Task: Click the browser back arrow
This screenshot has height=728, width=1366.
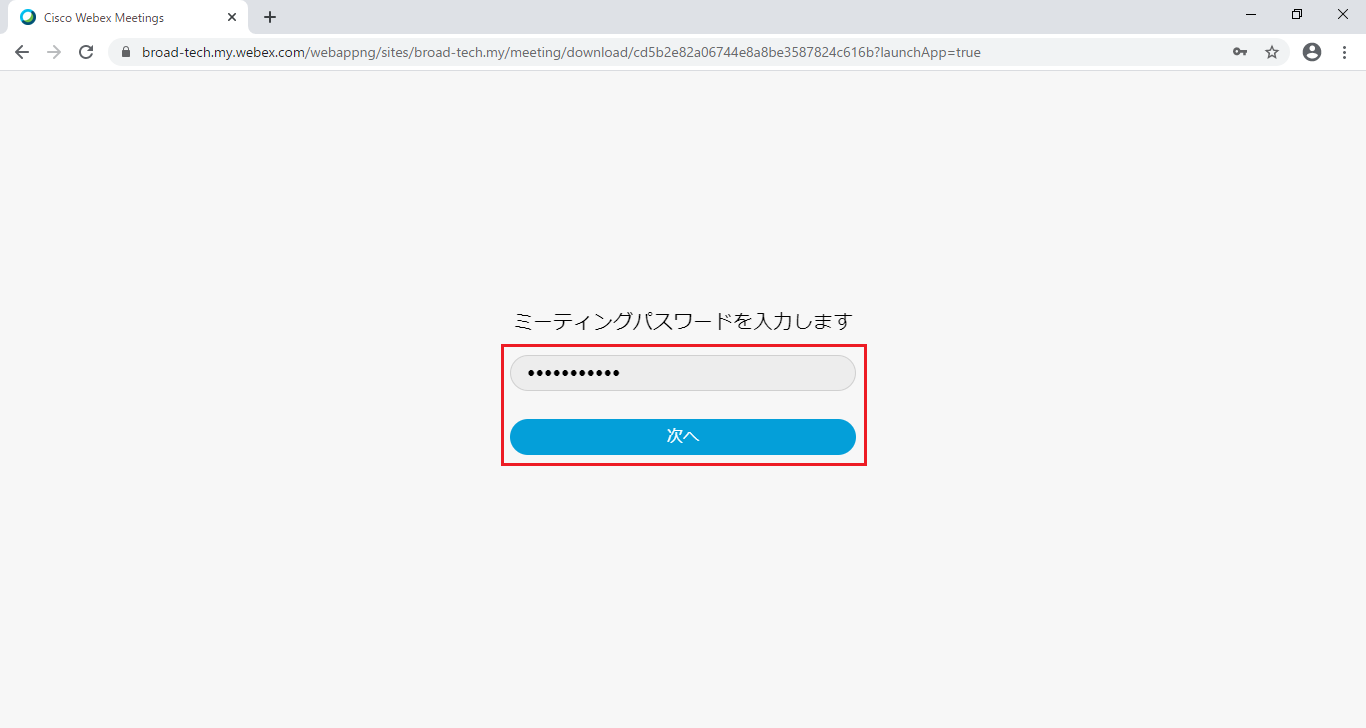Action: (x=22, y=52)
